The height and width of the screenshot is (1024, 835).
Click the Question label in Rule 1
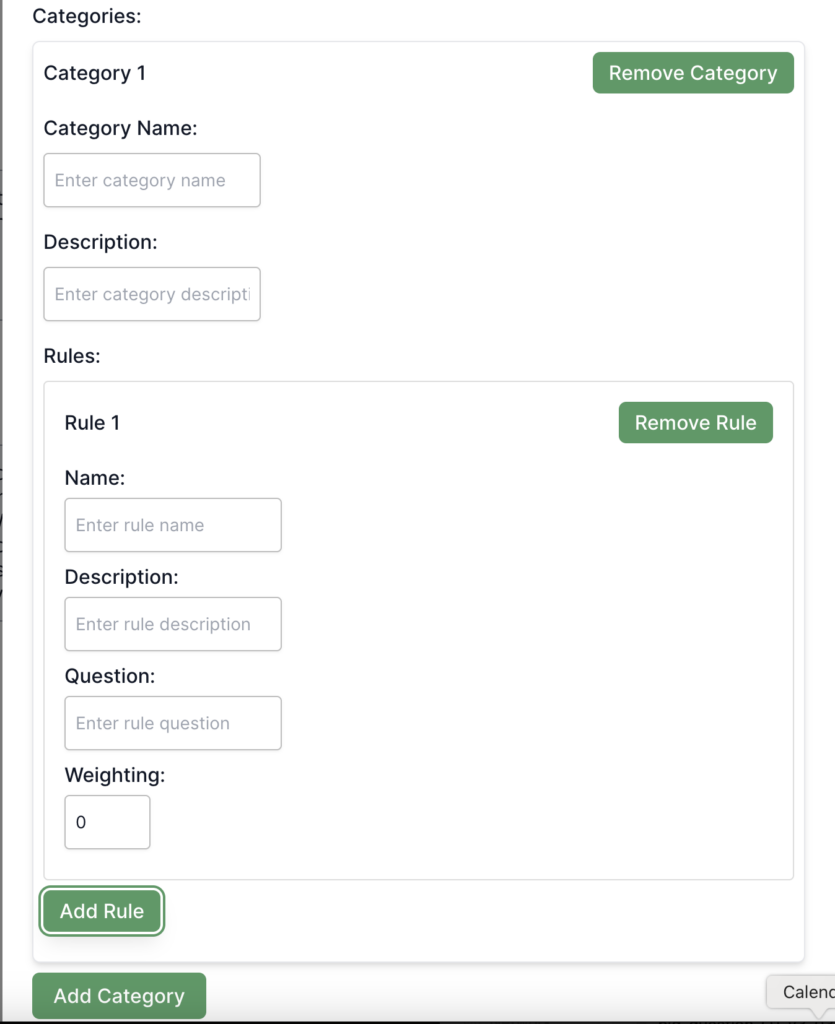(110, 676)
